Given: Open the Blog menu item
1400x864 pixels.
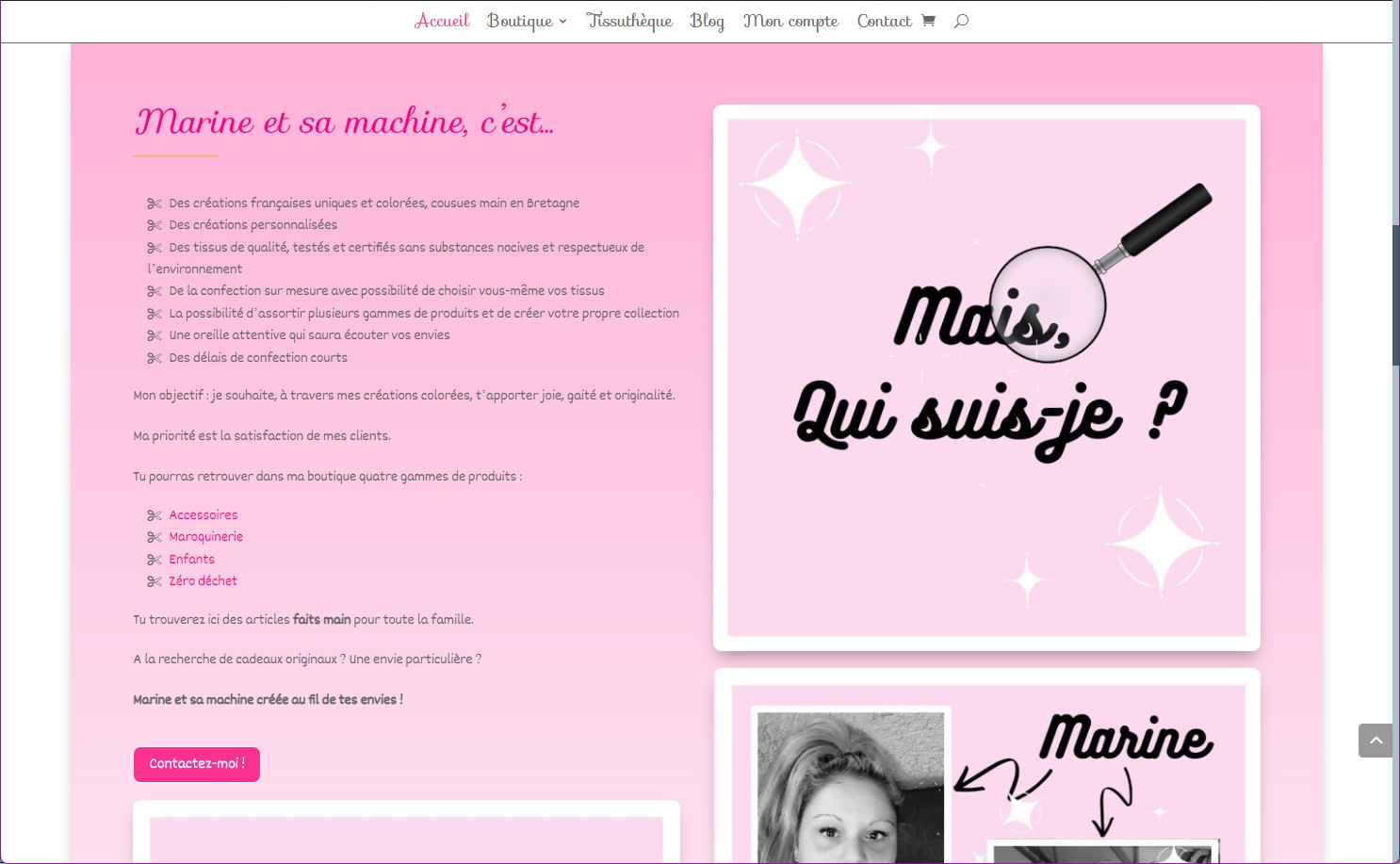Looking at the screenshot, I should [x=707, y=21].
